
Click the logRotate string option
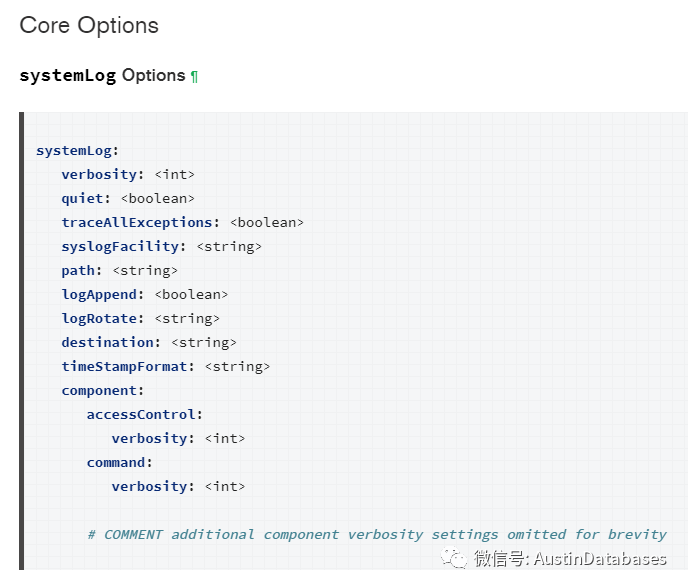pyautogui.click(x=140, y=319)
